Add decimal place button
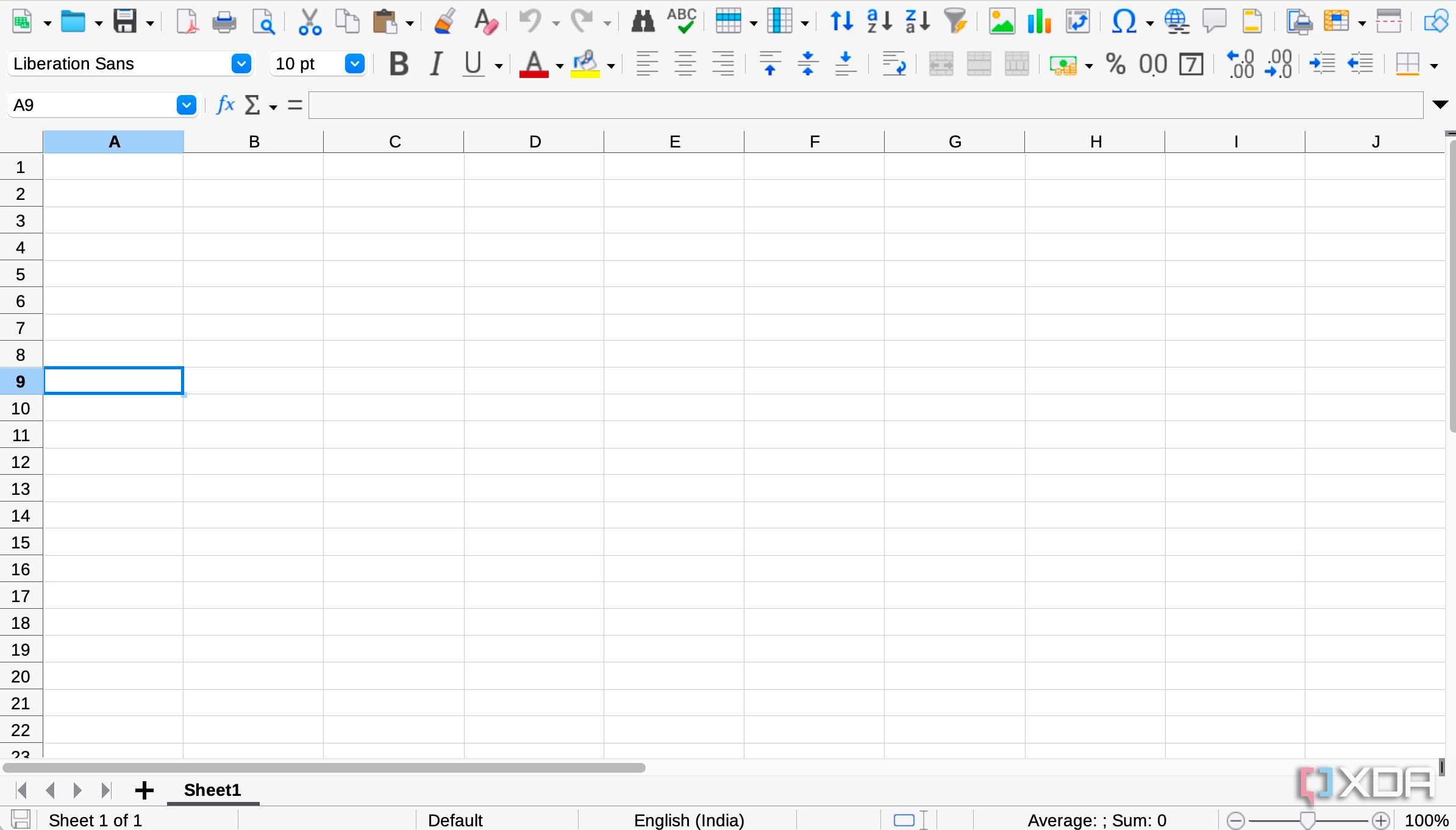Screen dimensions: 1456x830 click(x=1240, y=64)
